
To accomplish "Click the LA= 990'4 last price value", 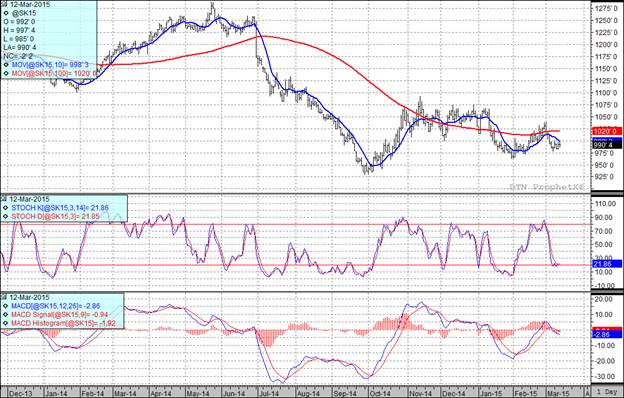I will pyautogui.click(x=20, y=48).
